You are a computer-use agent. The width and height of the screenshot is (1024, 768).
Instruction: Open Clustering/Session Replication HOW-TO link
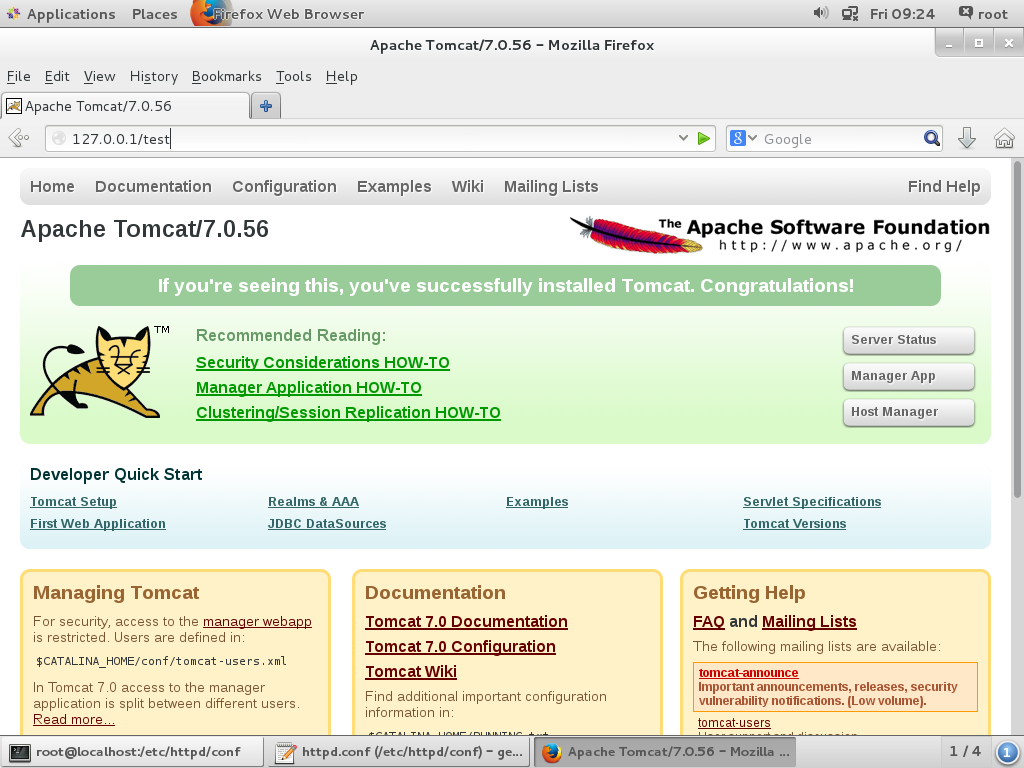[348, 413]
